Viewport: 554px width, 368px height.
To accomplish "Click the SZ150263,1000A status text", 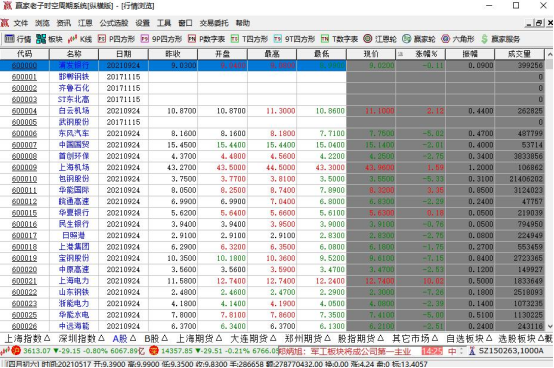I will (x=511, y=351).
